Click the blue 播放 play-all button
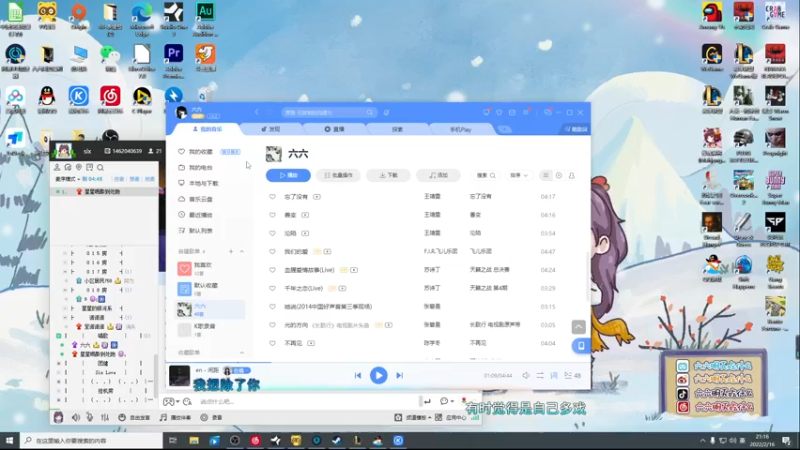The image size is (800, 450). click(x=288, y=175)
